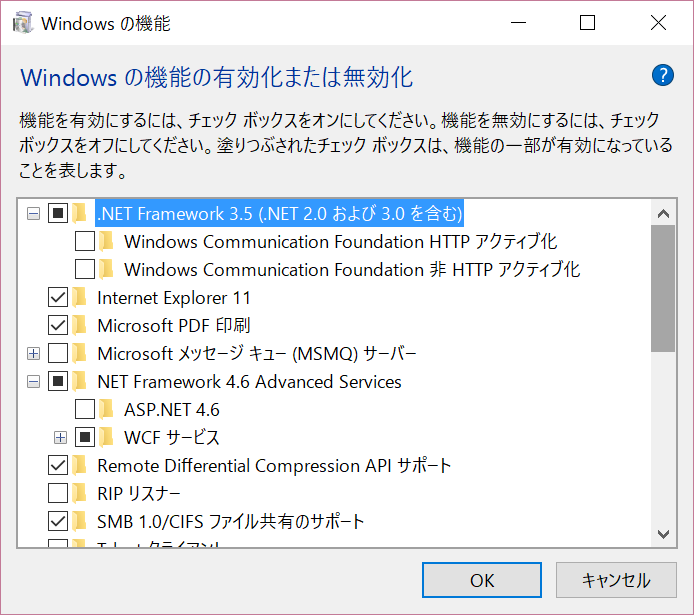Click the Internet Explorer 11 folder icon
694x615 pixels.
point(80,298)
